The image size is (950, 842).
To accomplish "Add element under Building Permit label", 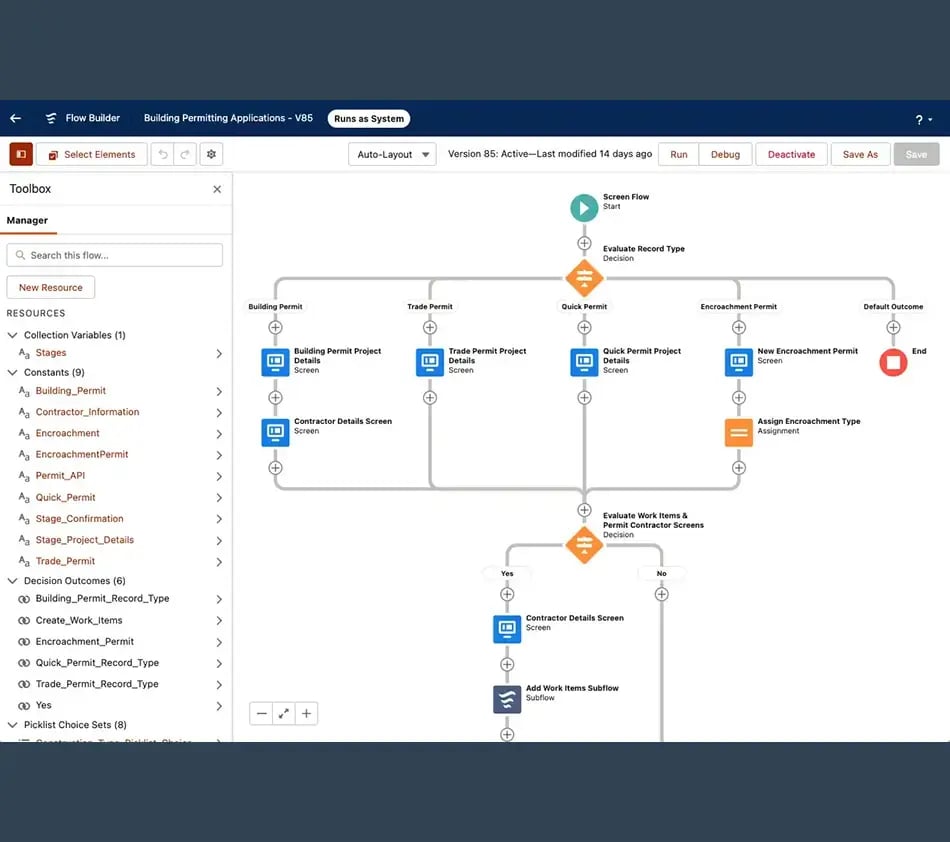I will (x=275, y=328).
